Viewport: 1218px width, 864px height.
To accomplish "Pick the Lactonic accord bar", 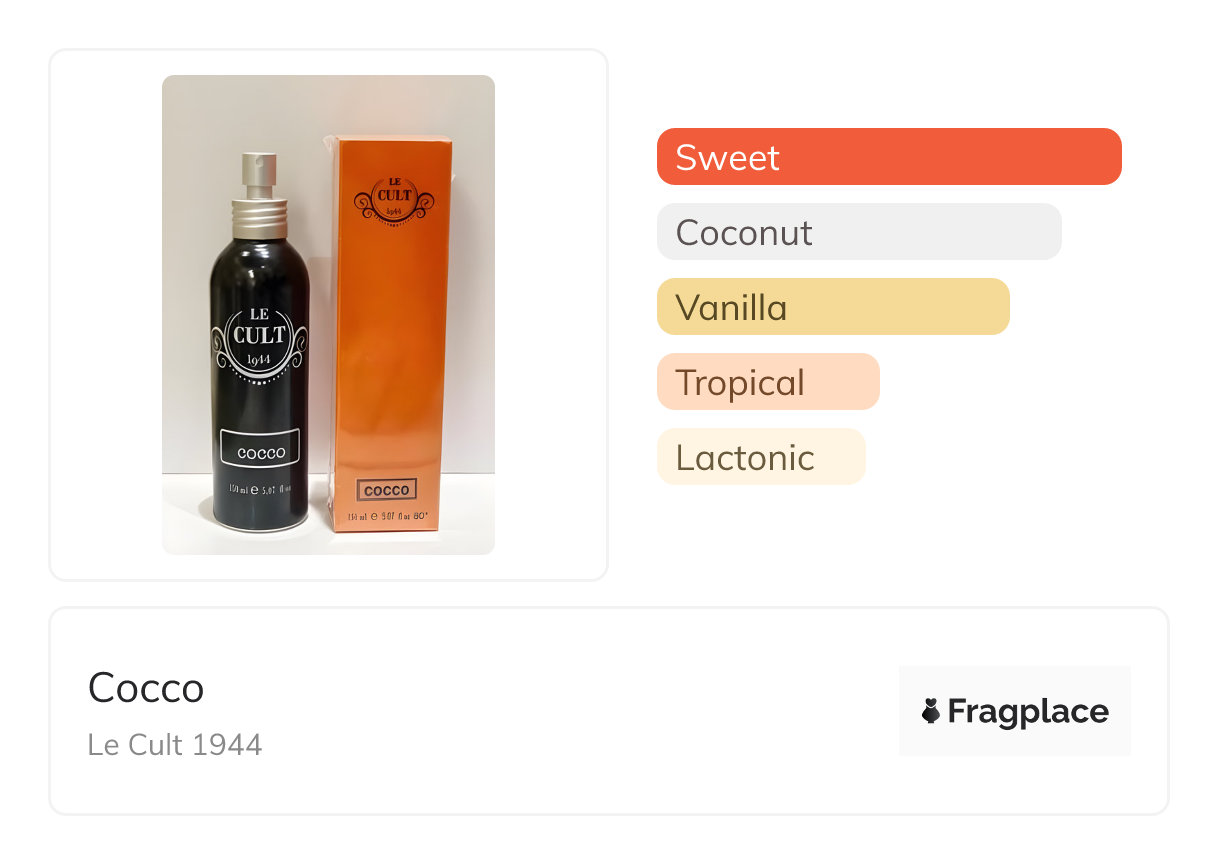I will [760, 457].
